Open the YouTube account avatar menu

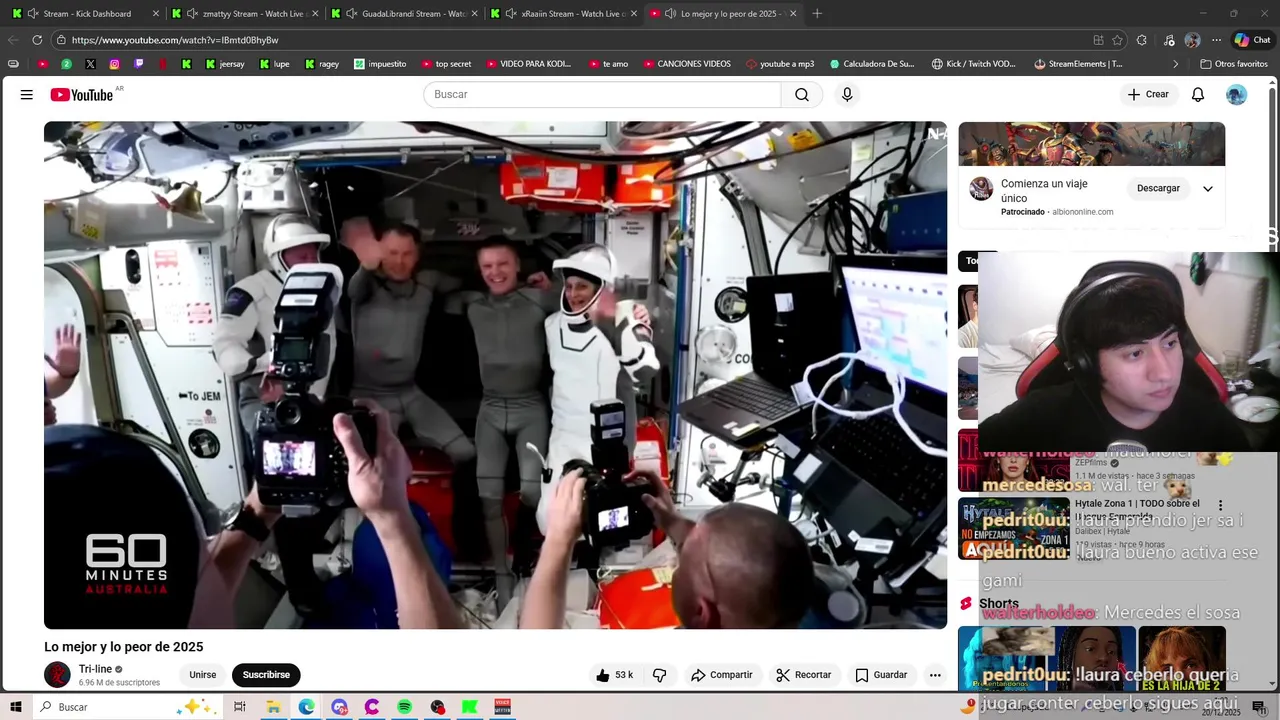point(1237,94)
